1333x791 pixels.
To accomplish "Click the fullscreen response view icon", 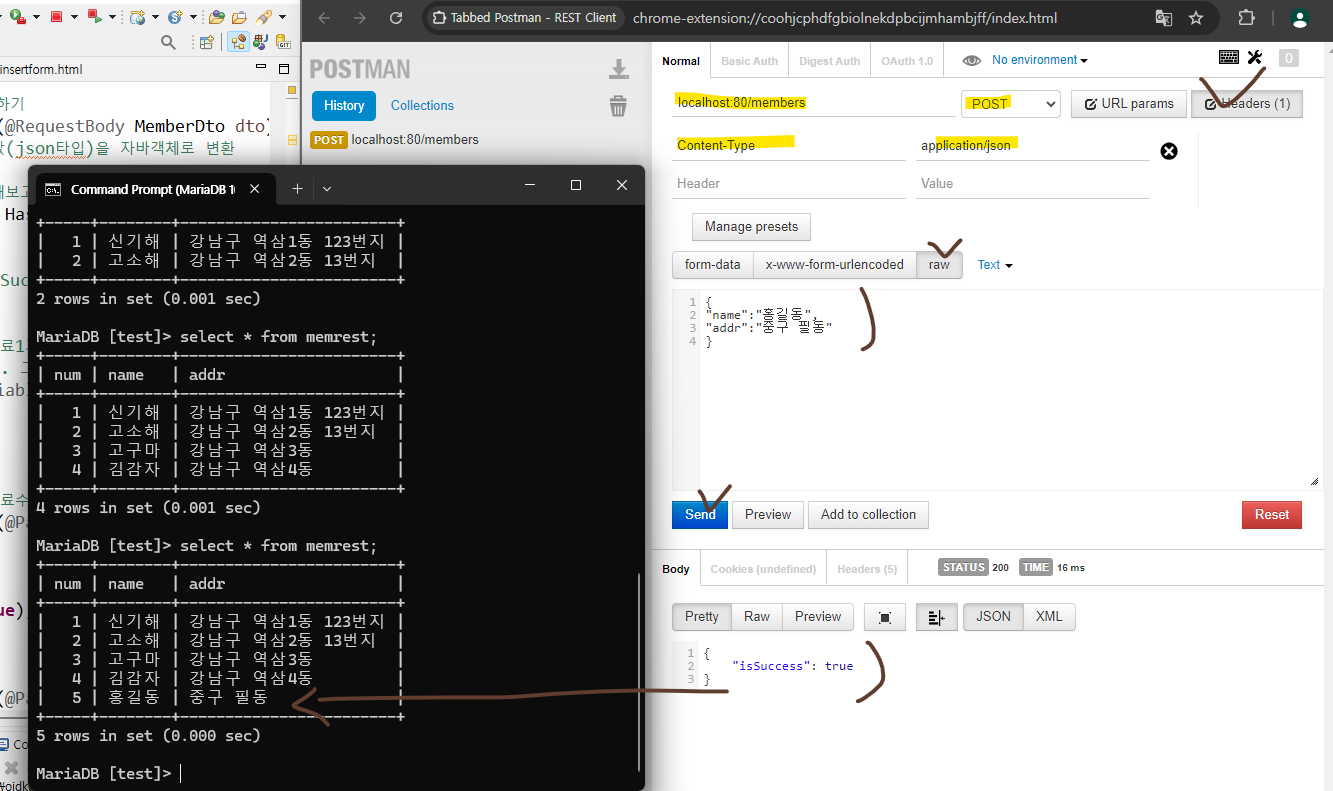I will 885,618.
